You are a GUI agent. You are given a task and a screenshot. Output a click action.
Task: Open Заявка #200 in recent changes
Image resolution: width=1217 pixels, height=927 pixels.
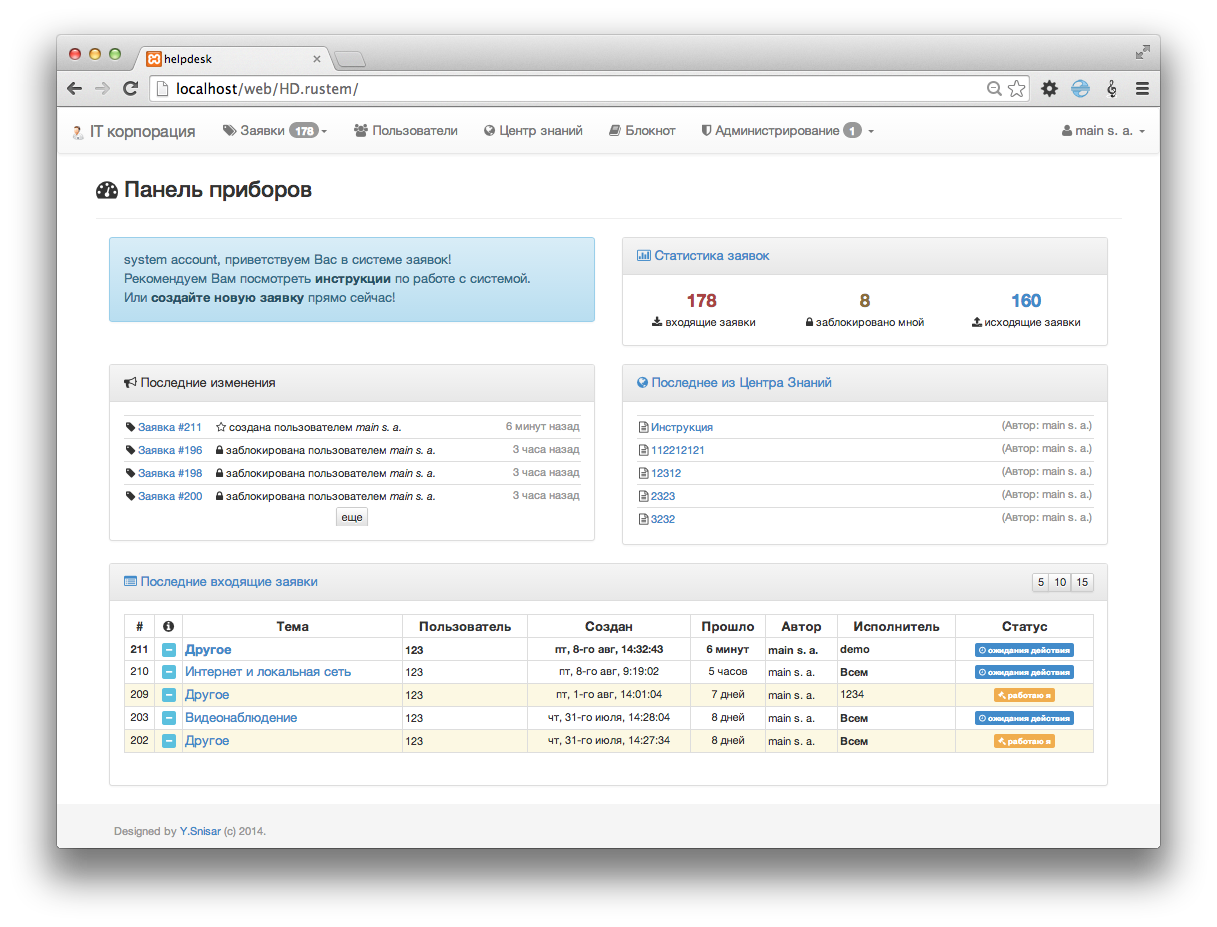point(170,497)
